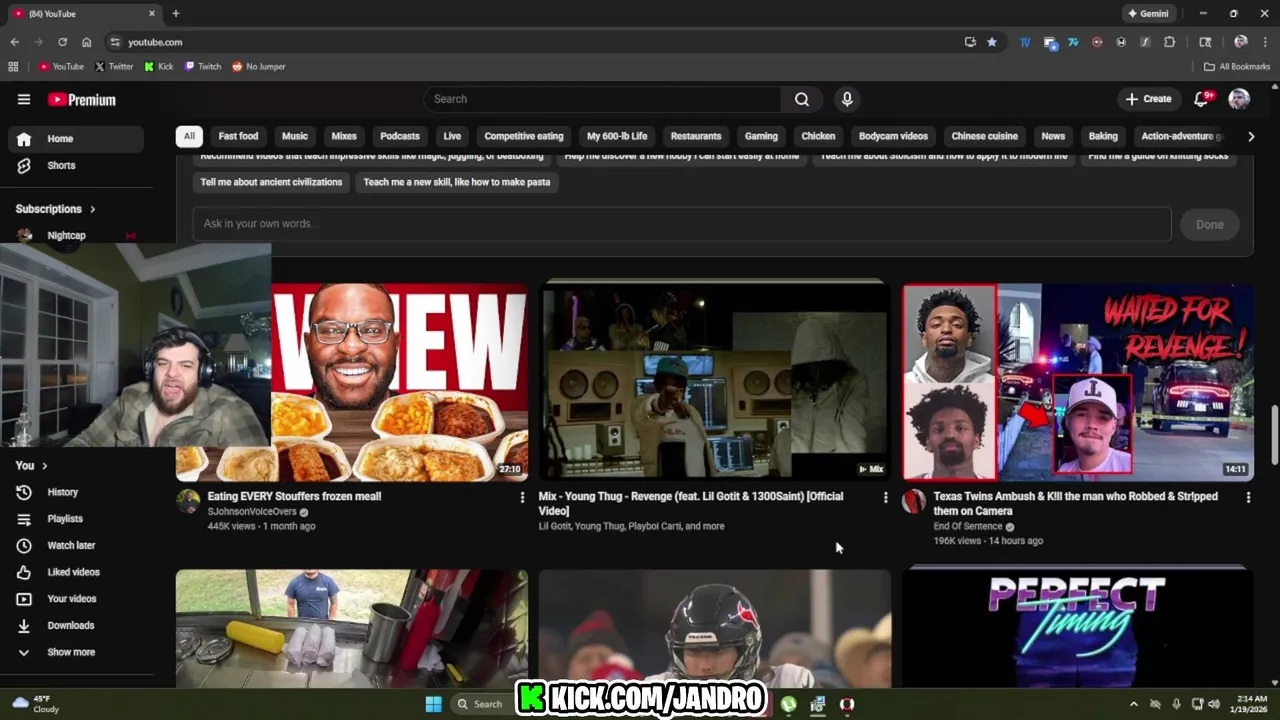
Task: Open the Chrome apps grid shortcut
Action: coord(13,66)
